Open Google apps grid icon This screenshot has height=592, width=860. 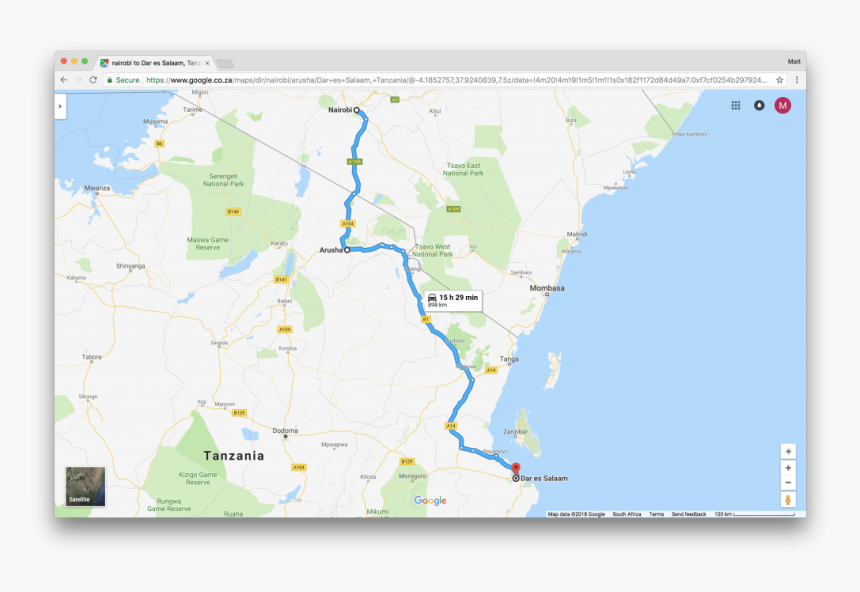point(736,105)
